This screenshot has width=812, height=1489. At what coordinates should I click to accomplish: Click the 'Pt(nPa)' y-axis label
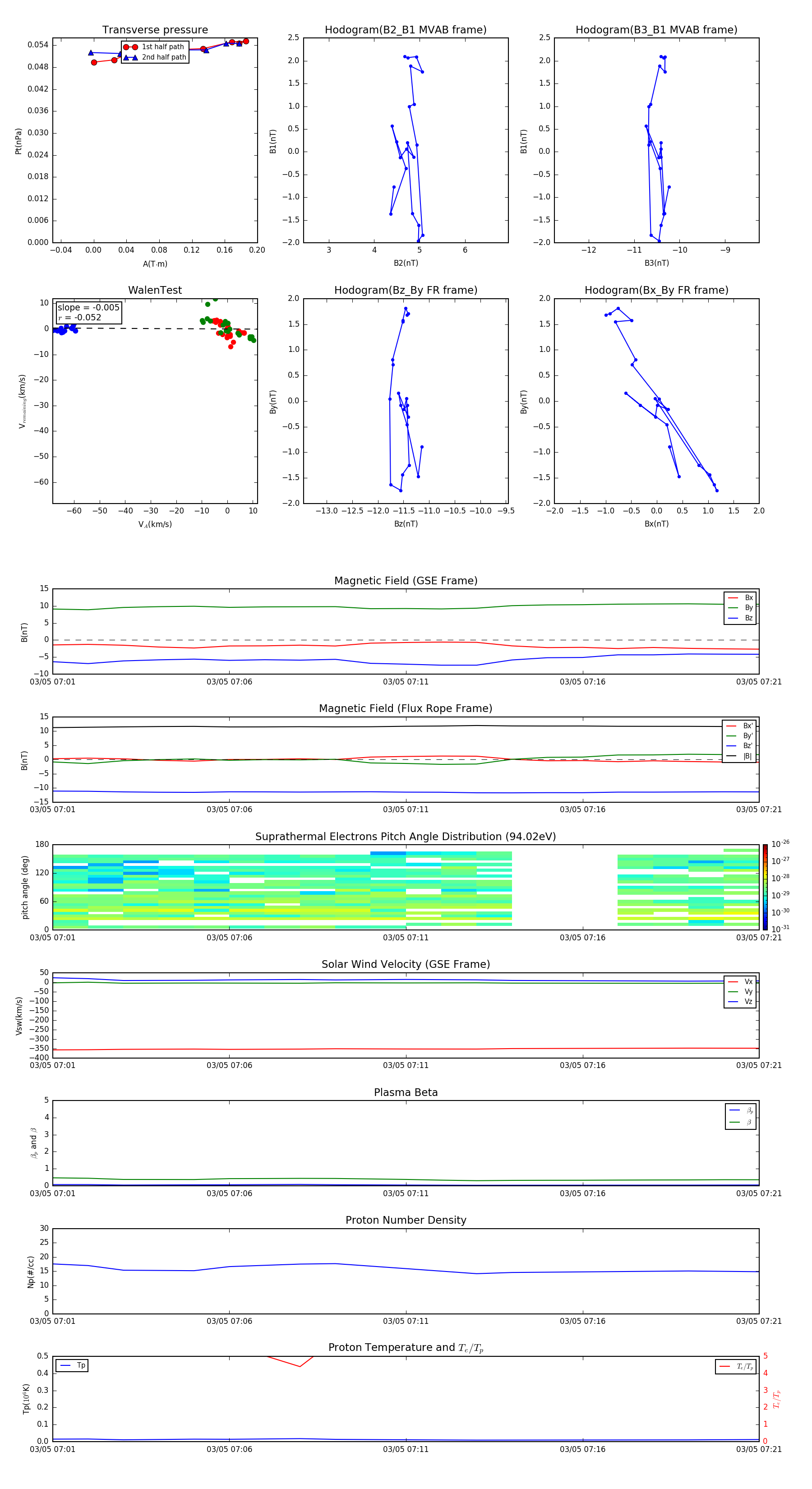coord(18,140)
